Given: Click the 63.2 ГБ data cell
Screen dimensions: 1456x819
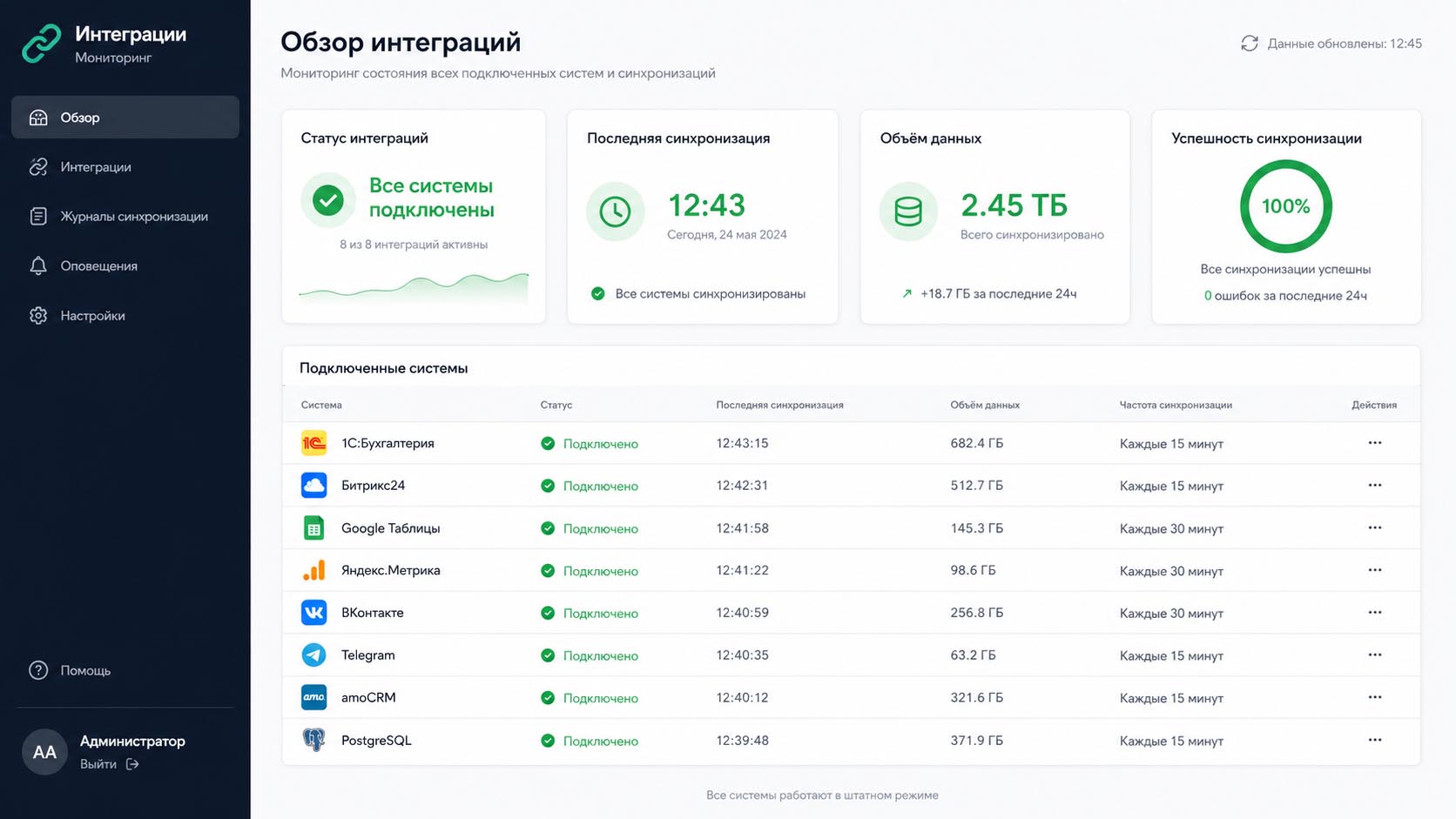Looking at the screenshot, I should click(973, 655).
